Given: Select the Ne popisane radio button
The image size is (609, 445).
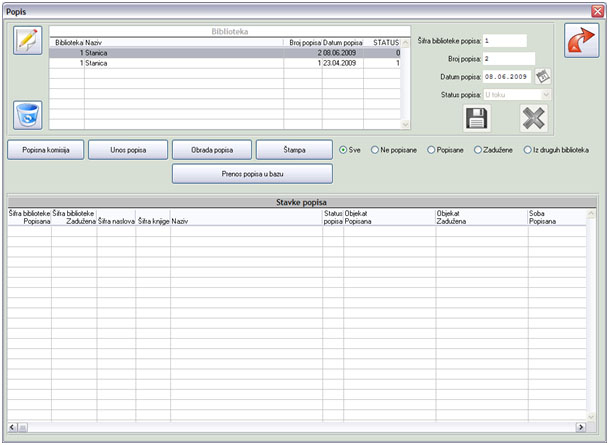Looking at the screenshot, I should [x=375, y=150].
